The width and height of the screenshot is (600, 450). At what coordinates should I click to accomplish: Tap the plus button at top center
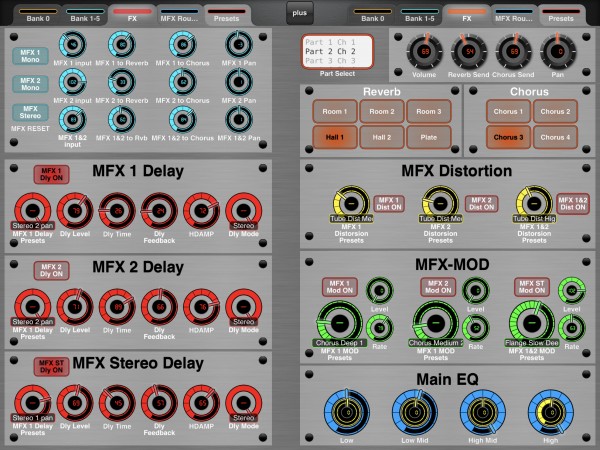pyautogui.click(x=300, y=13)
